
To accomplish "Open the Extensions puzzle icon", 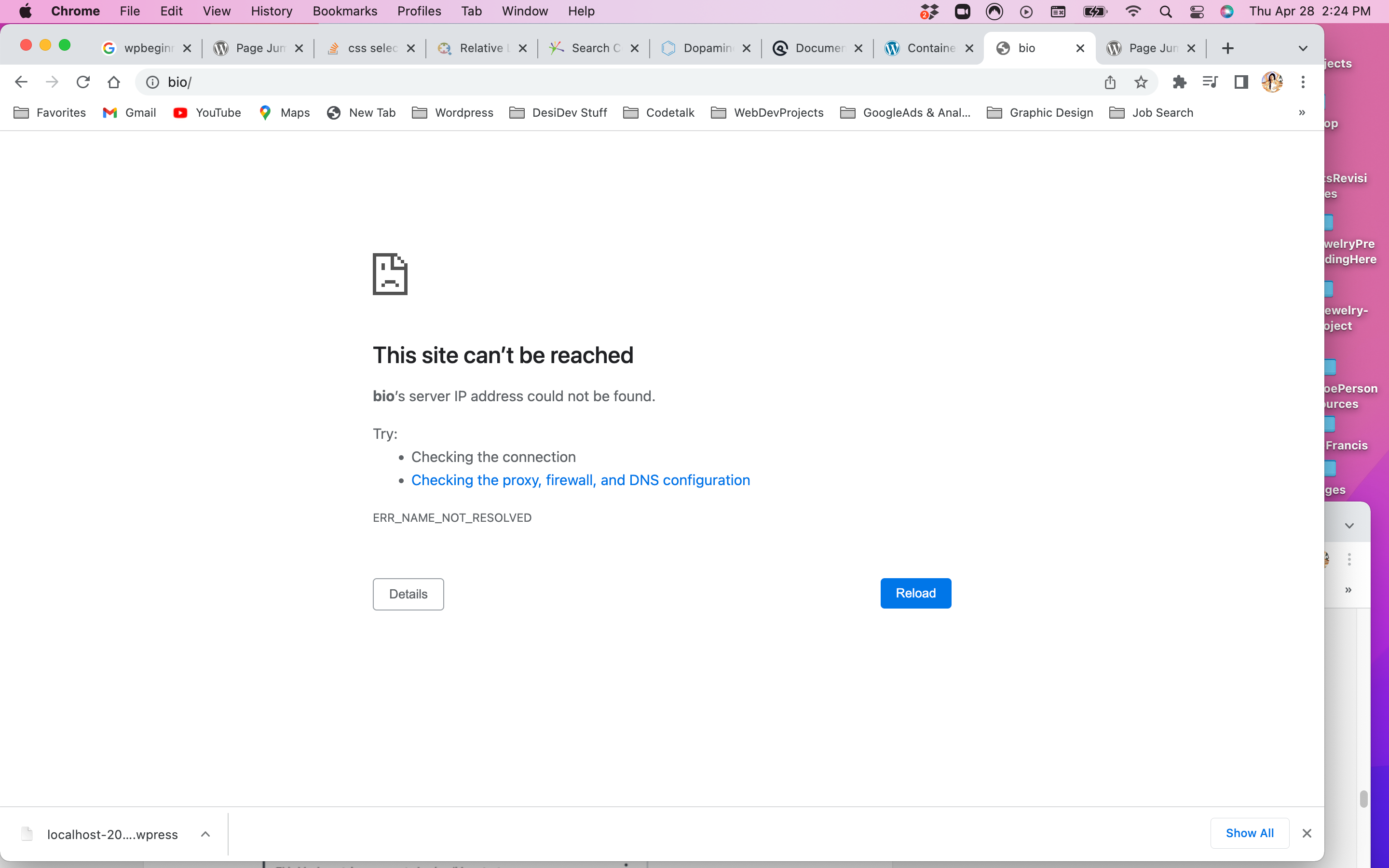I will pos(1179,82).
